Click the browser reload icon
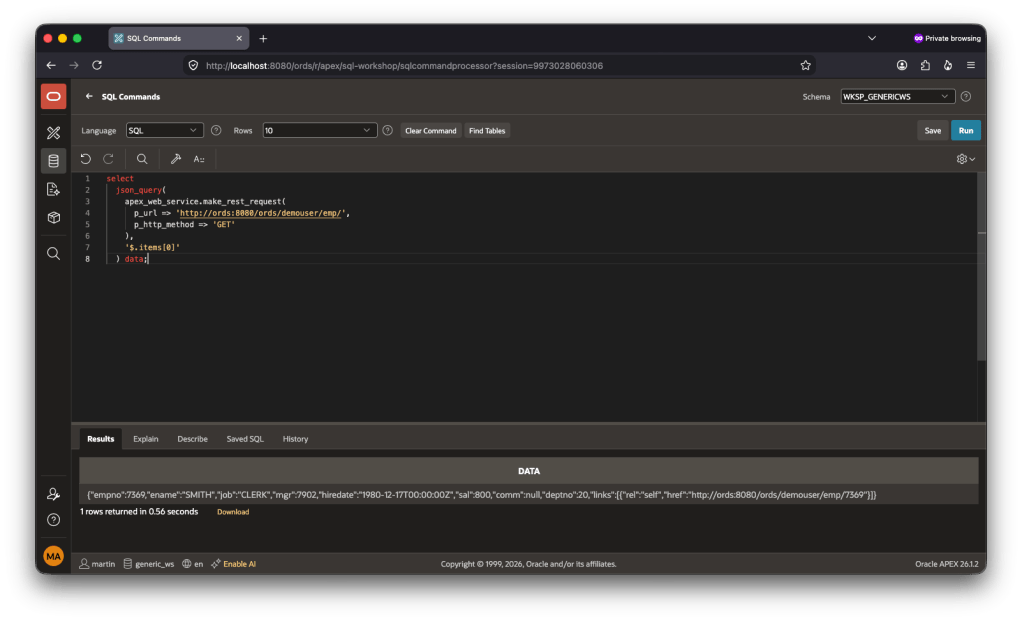Viewport: 1022px width, 621px height. click(97, 65)
